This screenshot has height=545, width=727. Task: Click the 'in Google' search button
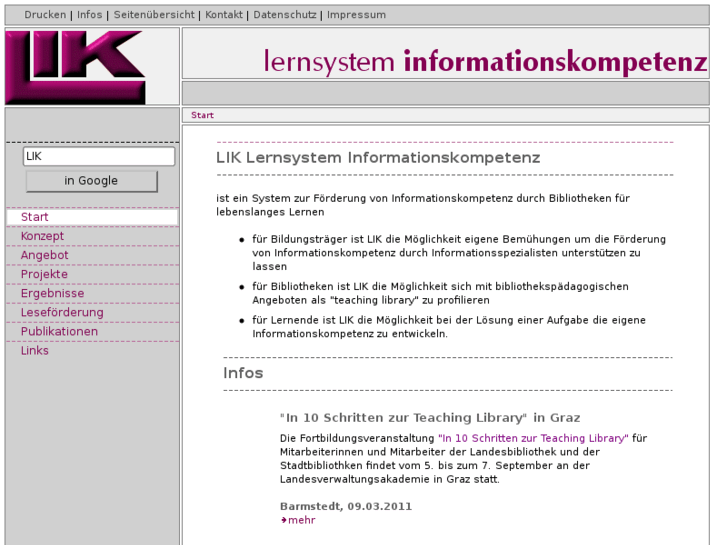92,181
